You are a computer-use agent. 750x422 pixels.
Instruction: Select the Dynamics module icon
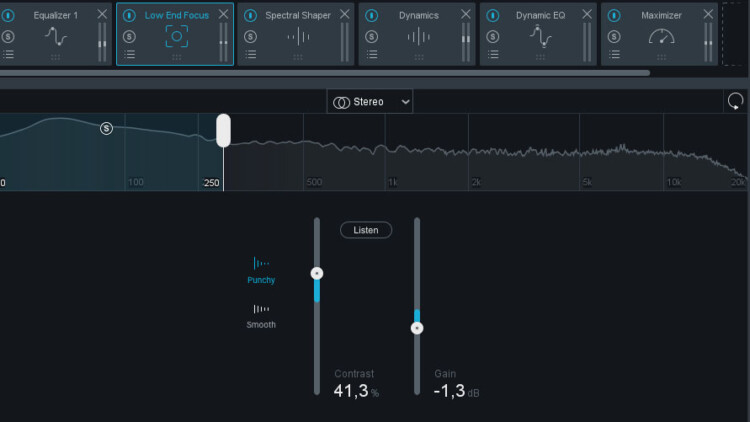[419, 37]
